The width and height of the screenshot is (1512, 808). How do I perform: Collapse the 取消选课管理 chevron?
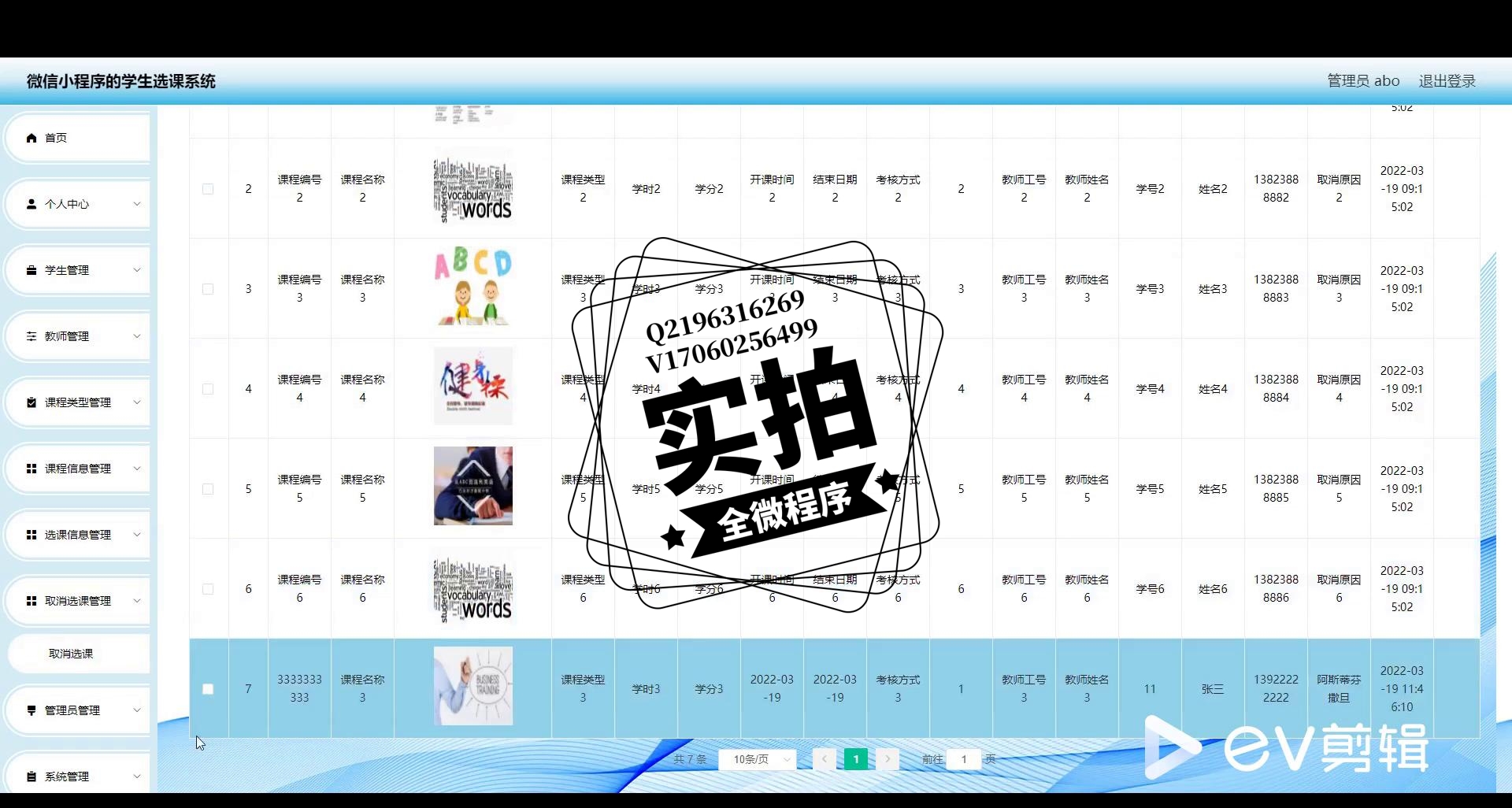coord(136,601)
